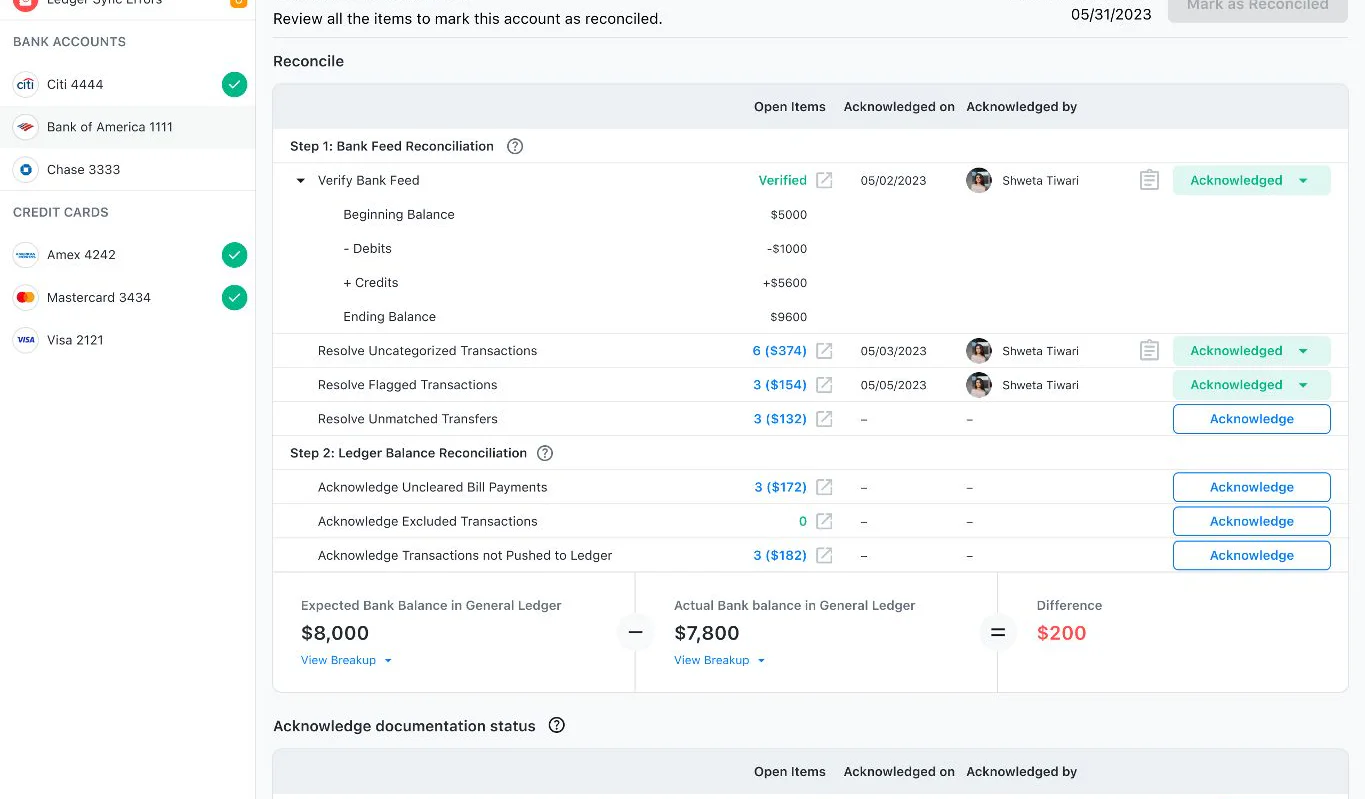Screen dimensions: 1365x799
Task: Click green reconciled checkmark for Amex 4242
Action: point(234,255)
